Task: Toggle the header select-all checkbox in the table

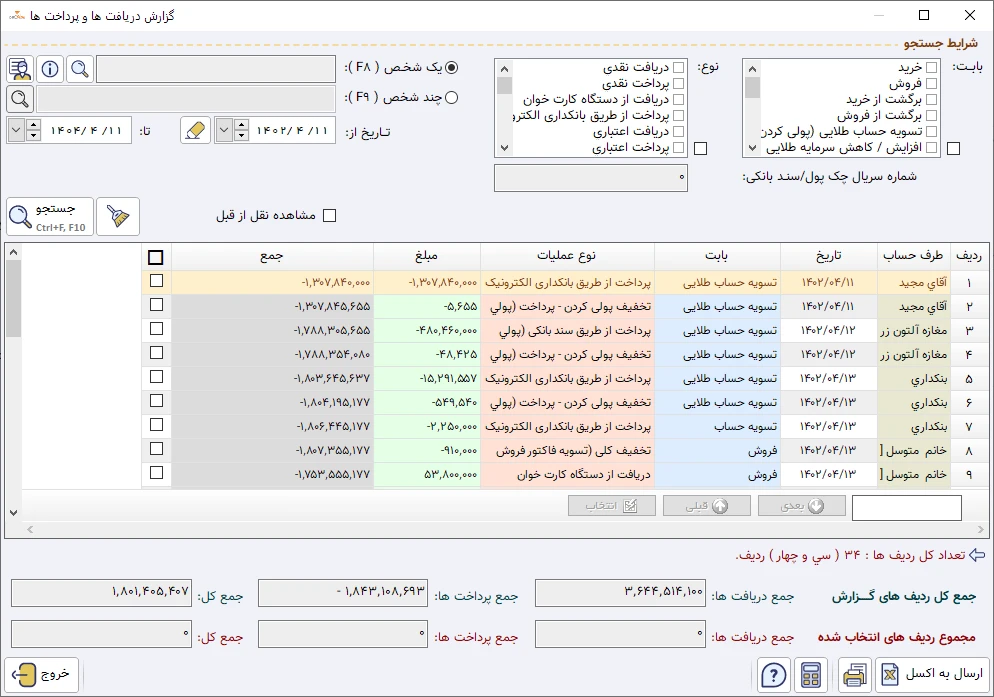Action: (x=155, y=257)
